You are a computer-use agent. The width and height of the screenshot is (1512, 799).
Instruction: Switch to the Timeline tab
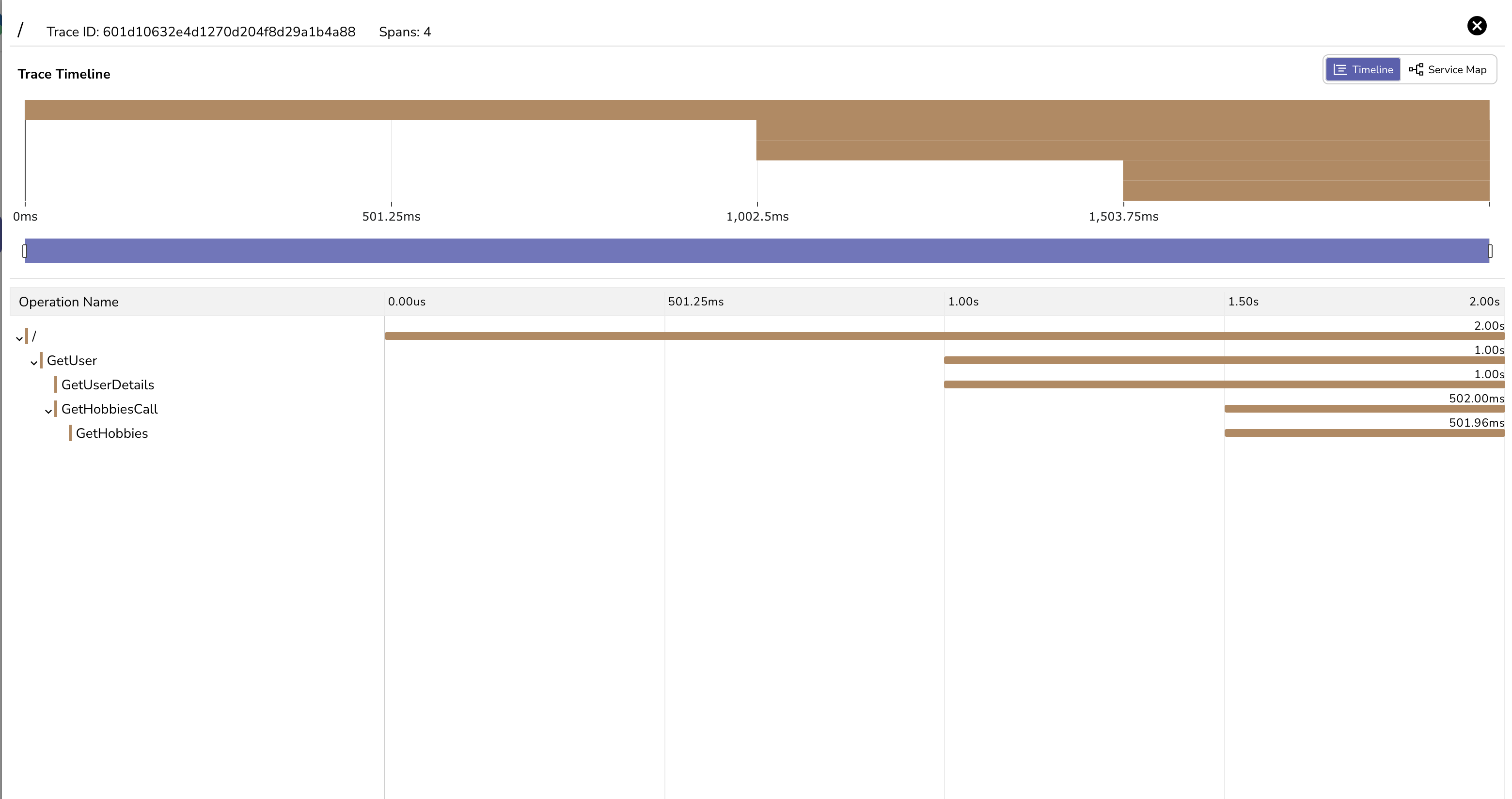(x=1363, y=69)
